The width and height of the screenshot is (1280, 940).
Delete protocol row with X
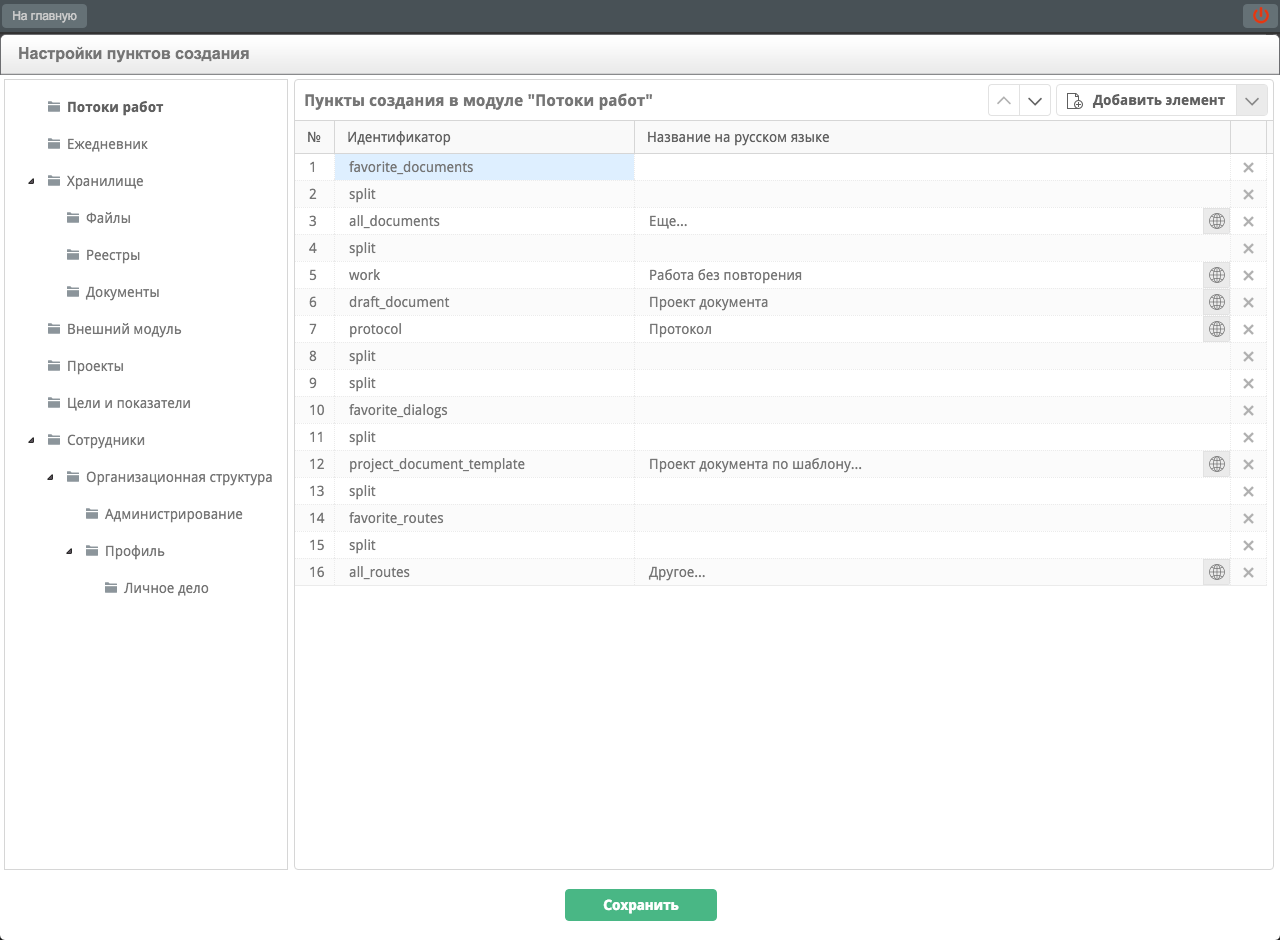(x=1248, y=330)
